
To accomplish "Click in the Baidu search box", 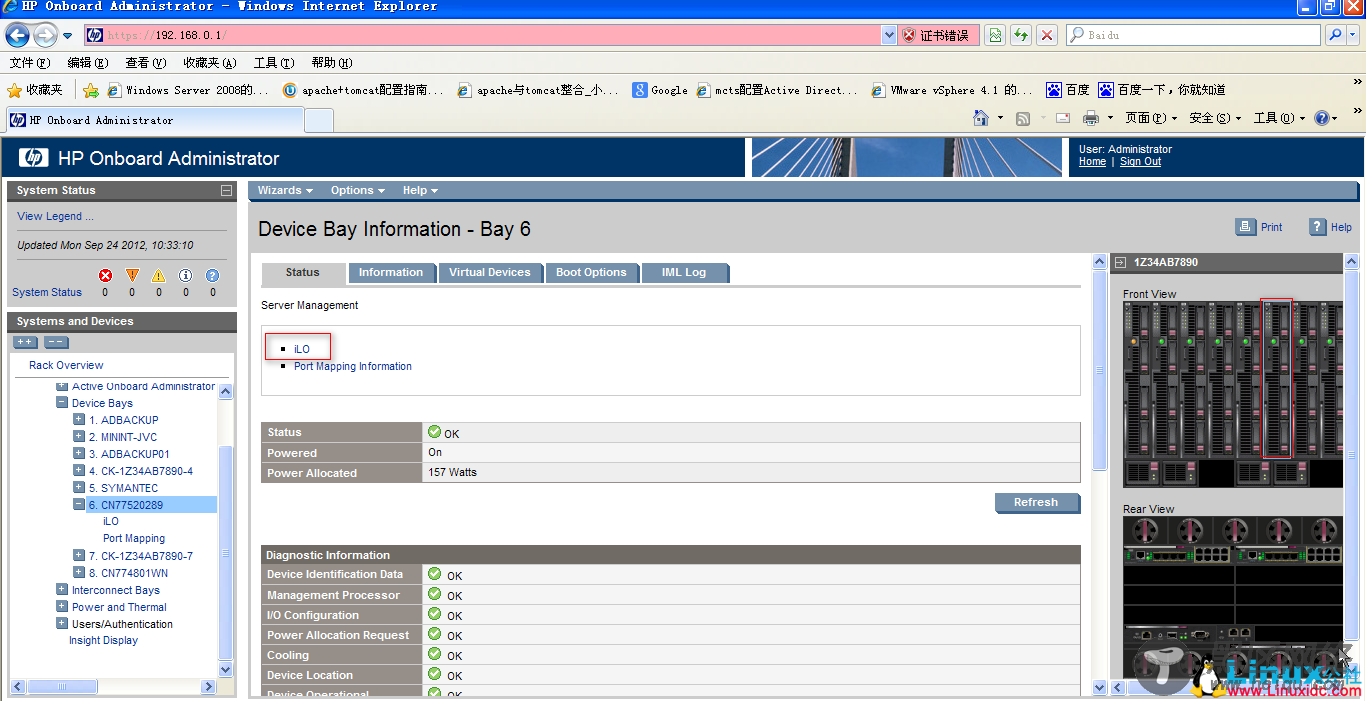I will tap(1193, 35).
